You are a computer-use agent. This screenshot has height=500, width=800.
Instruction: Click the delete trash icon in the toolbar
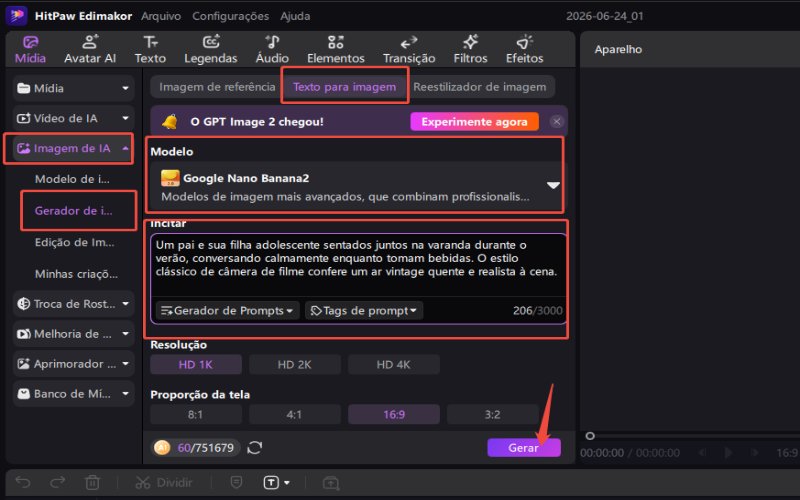coord(92,482)
